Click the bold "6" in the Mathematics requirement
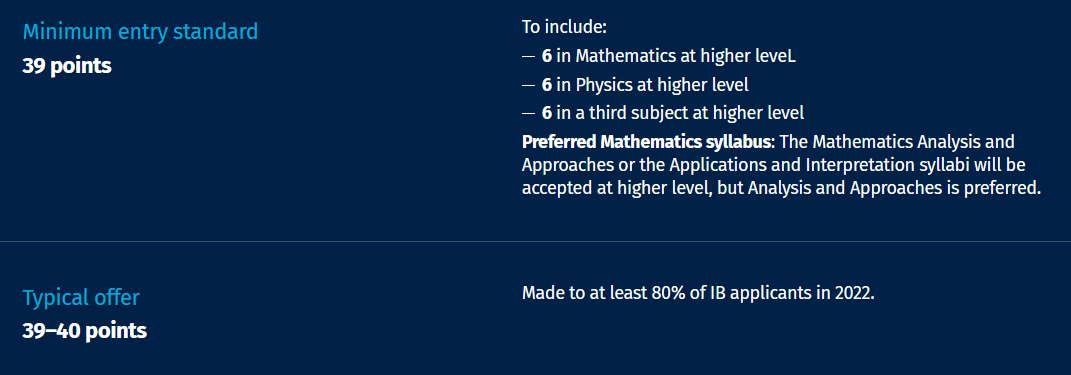The image size is (1071, 375). [x=546, y=57]
